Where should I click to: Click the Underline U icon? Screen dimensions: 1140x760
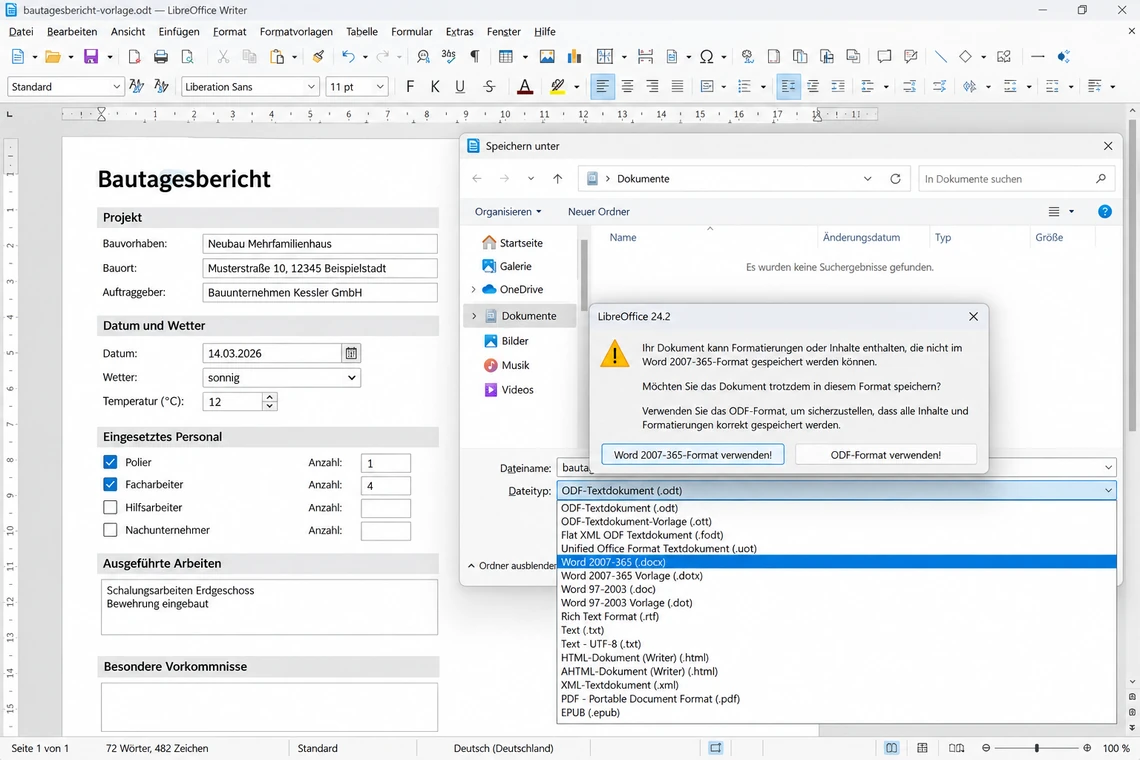[459, 87]
